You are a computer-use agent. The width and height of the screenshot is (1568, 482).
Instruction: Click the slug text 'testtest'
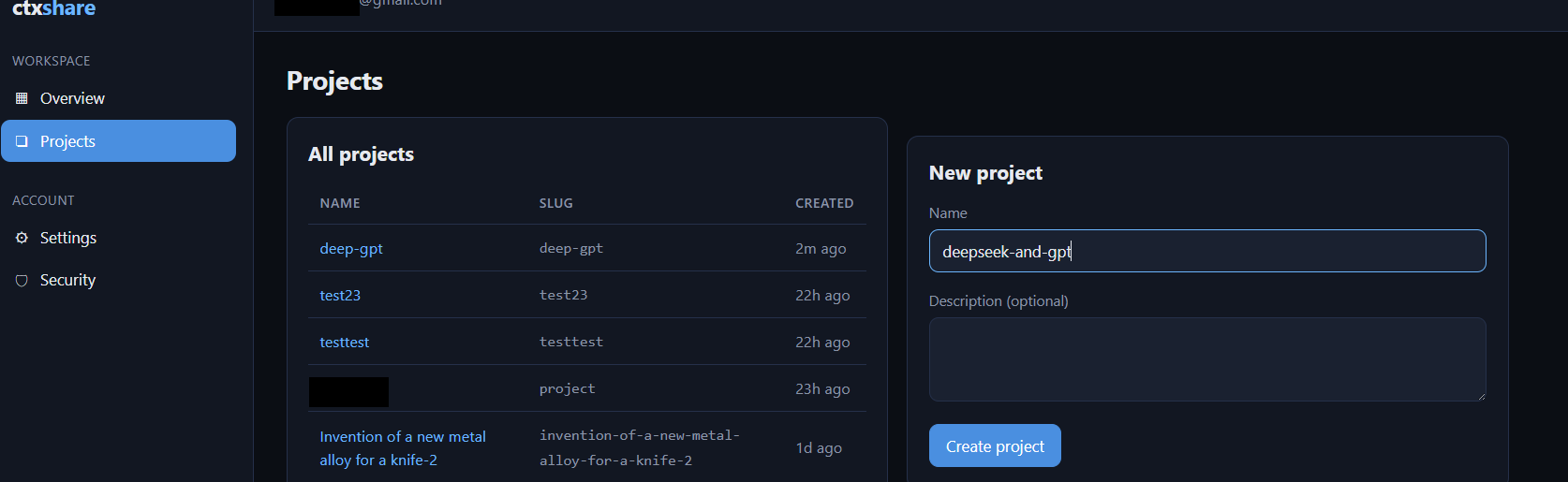pyautogui.click(x=571, y=342)
